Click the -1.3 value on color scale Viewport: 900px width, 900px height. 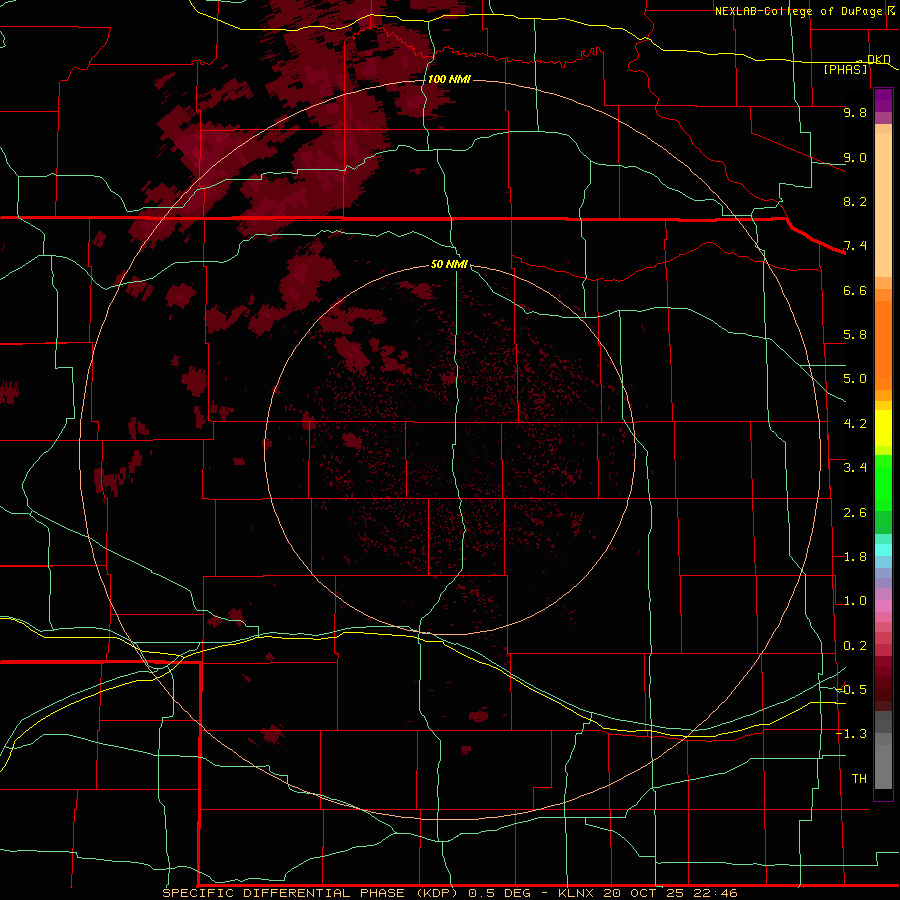[852, 734]
